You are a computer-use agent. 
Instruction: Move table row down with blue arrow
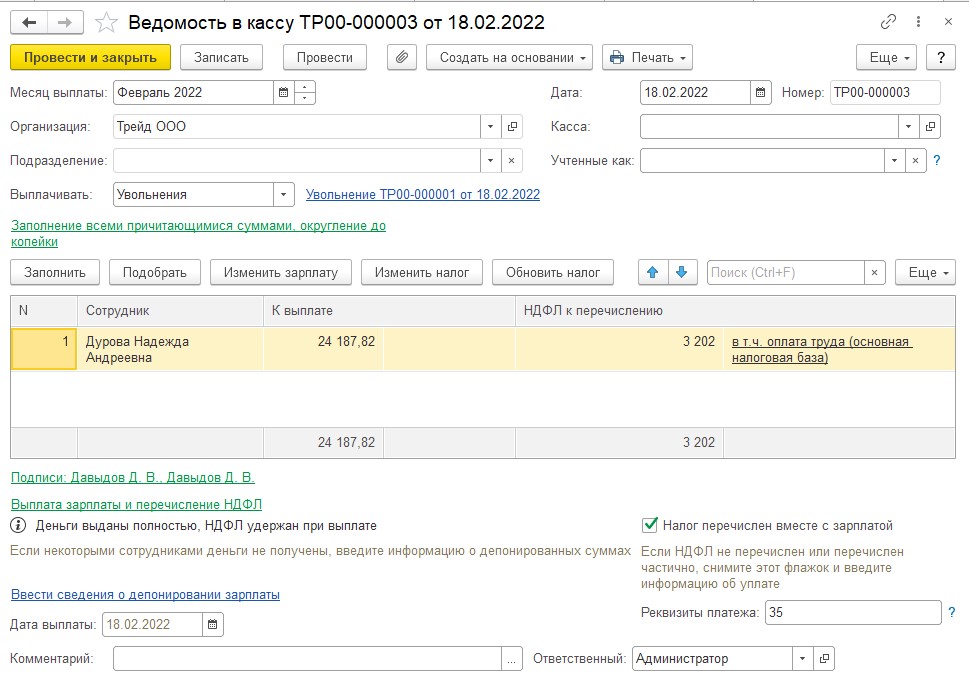click(682, 273)
